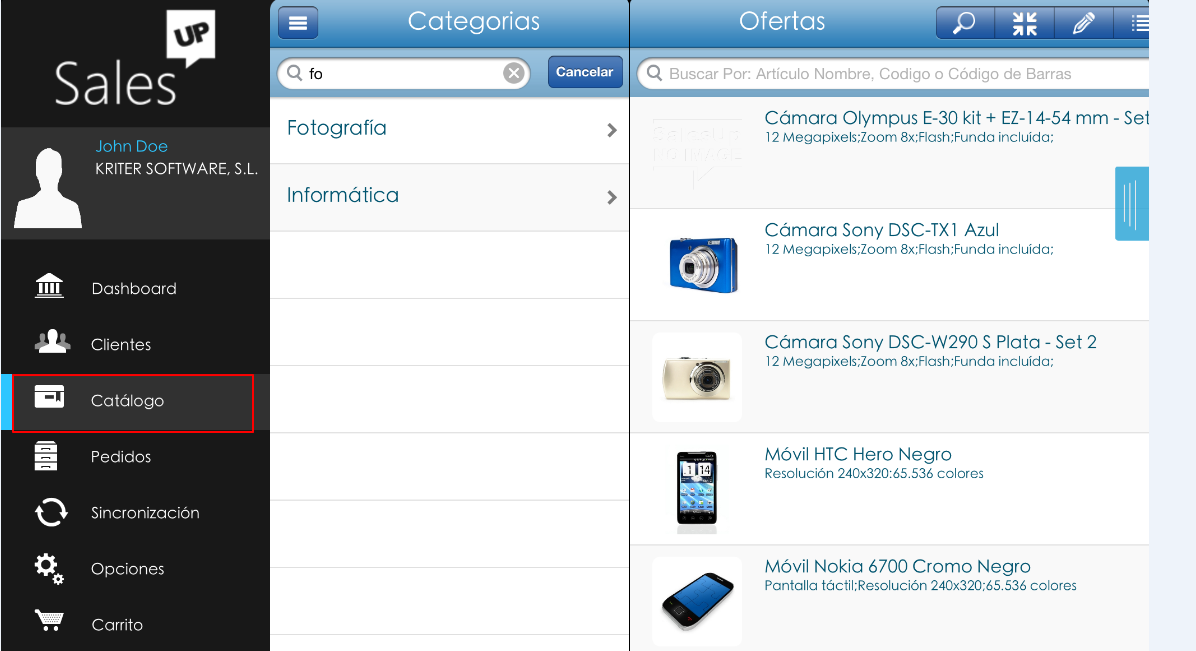Open Dashboard menu item

[135, 288]
